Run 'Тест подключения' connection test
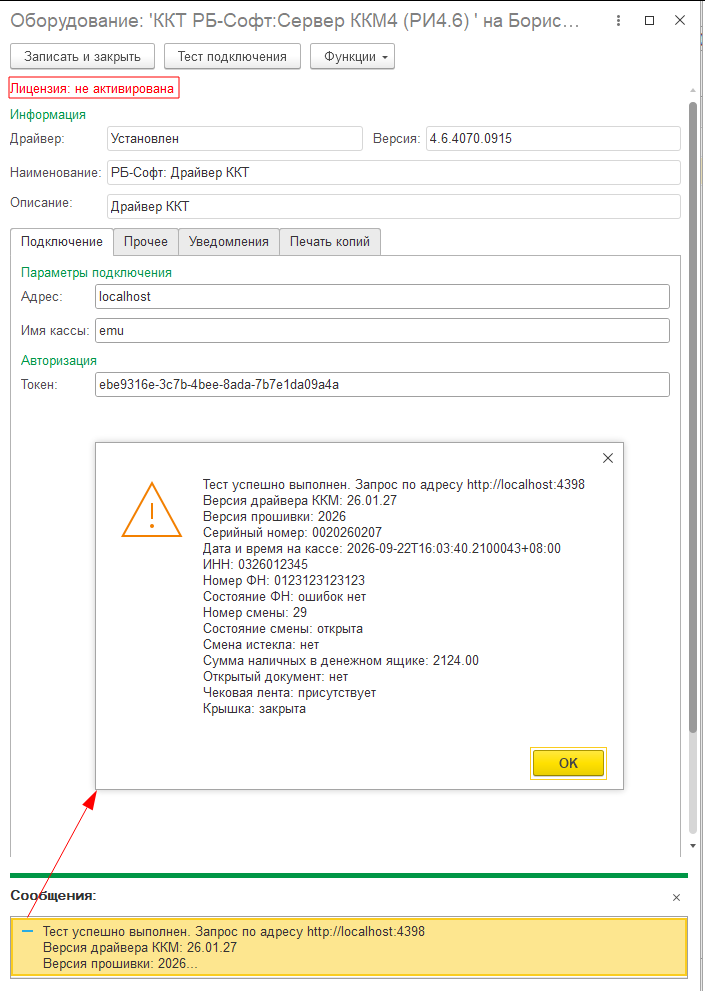Screen dimensions: 705x991 232,56
